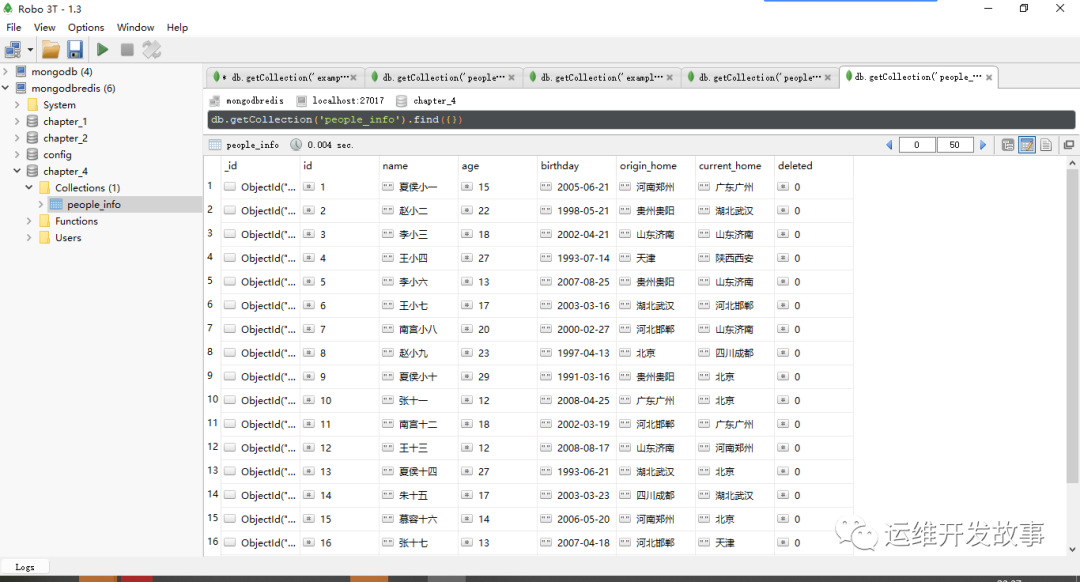Expand the people_info collection node
1080x582 pixels.
41,205
